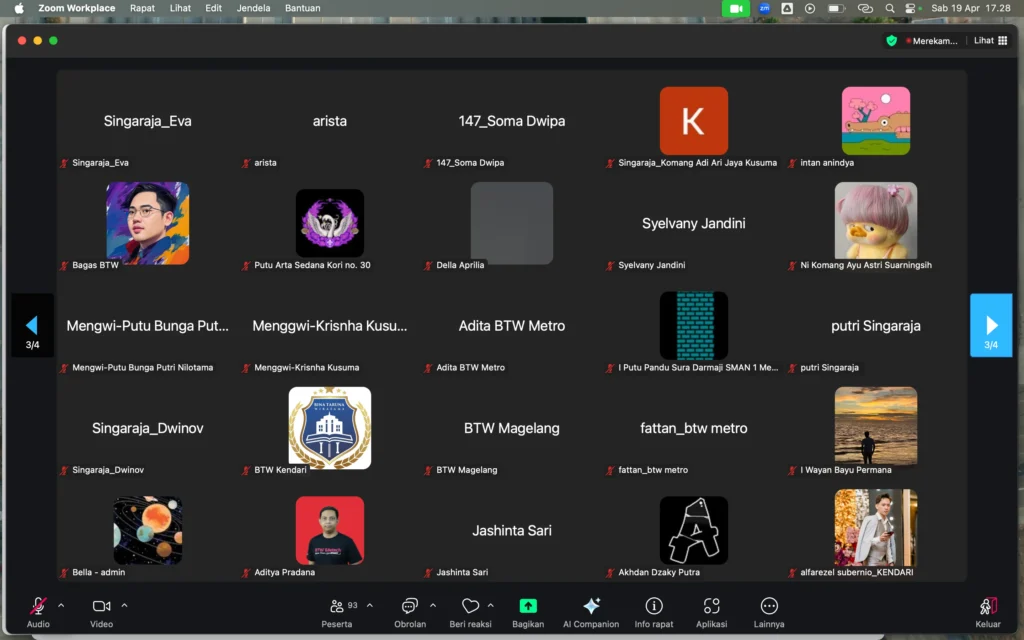Screen dimensions: 1024x640
Task: Click the putri Singaraja participant tile
Action: coord(876,325)
